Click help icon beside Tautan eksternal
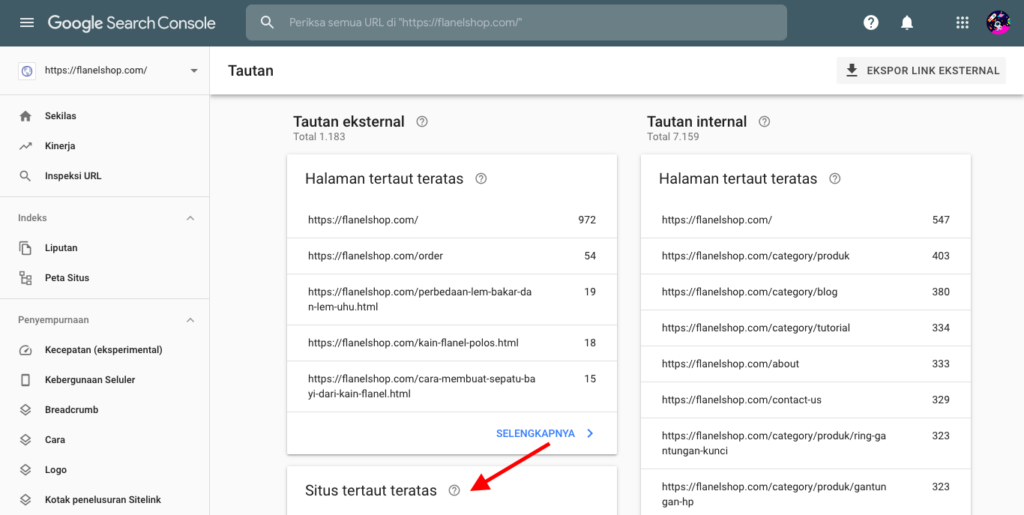 (422, 121)
